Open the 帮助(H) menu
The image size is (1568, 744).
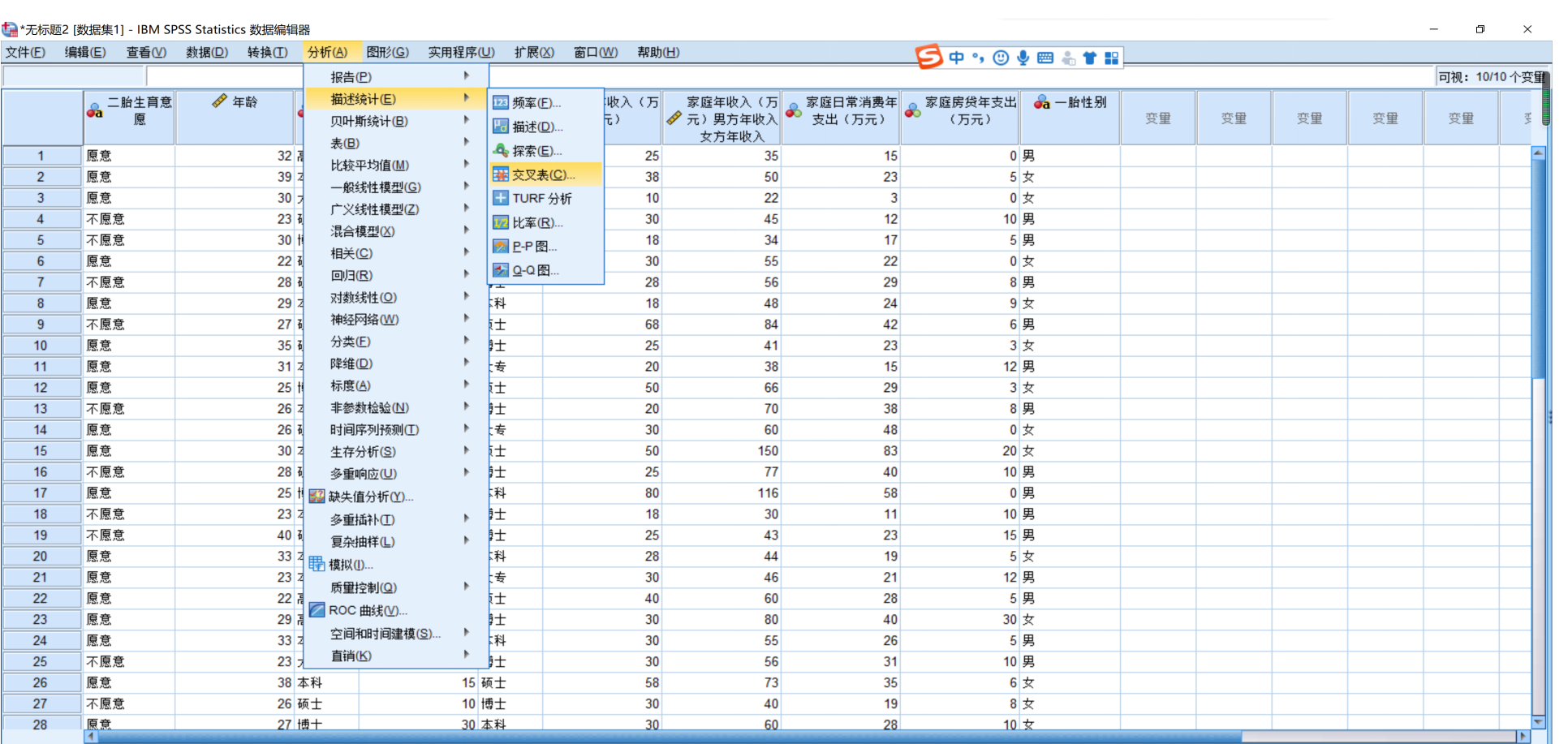pyautogui.click(x=658, y=52)
